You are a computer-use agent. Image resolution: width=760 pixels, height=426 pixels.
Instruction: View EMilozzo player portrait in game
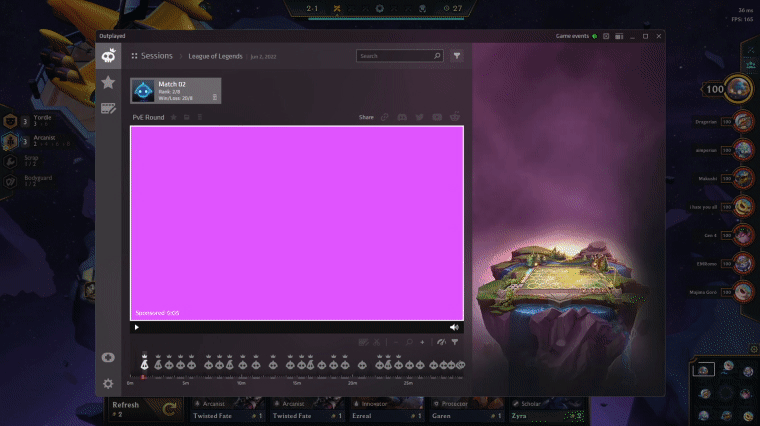pos(743,264)
